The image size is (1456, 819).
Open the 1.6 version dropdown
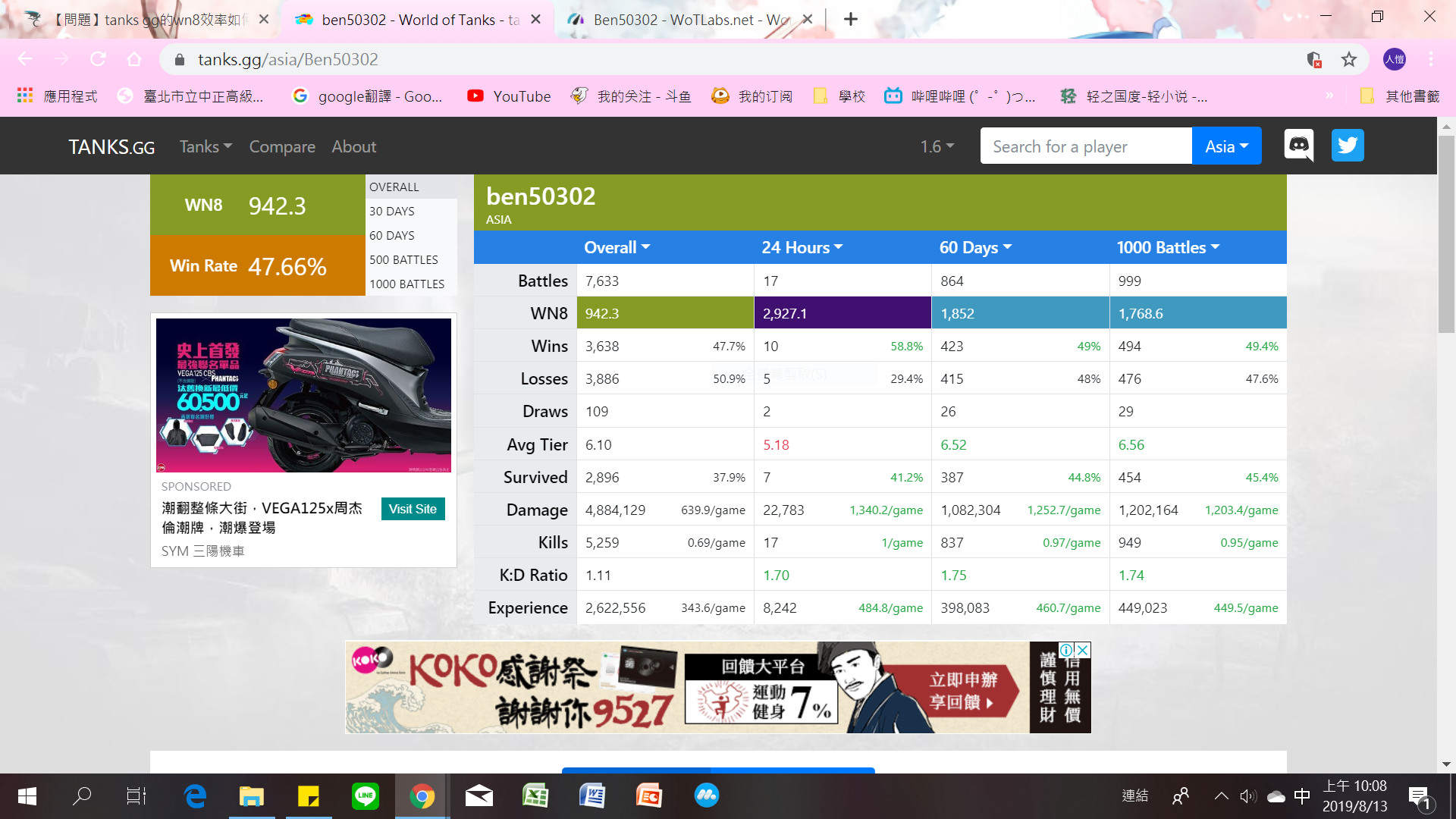click(937, 146)
